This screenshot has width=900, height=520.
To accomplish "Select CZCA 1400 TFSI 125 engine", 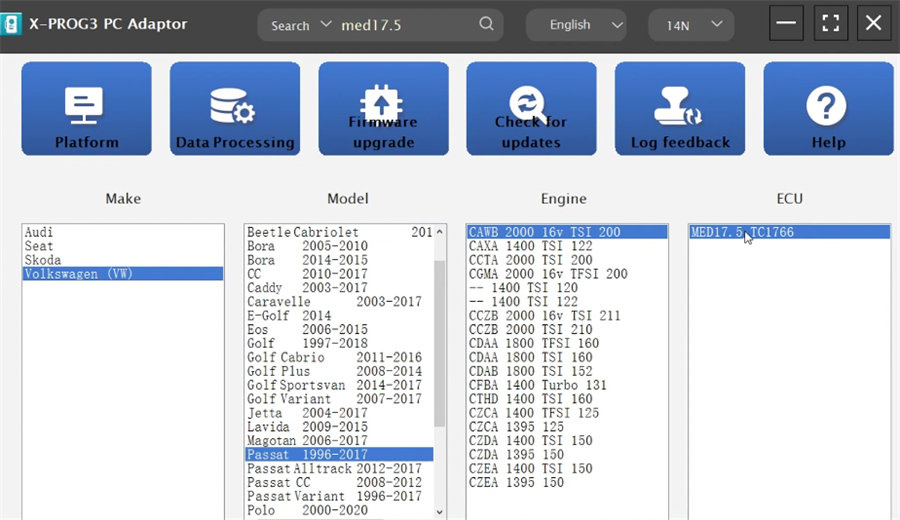I will point(567,413).
